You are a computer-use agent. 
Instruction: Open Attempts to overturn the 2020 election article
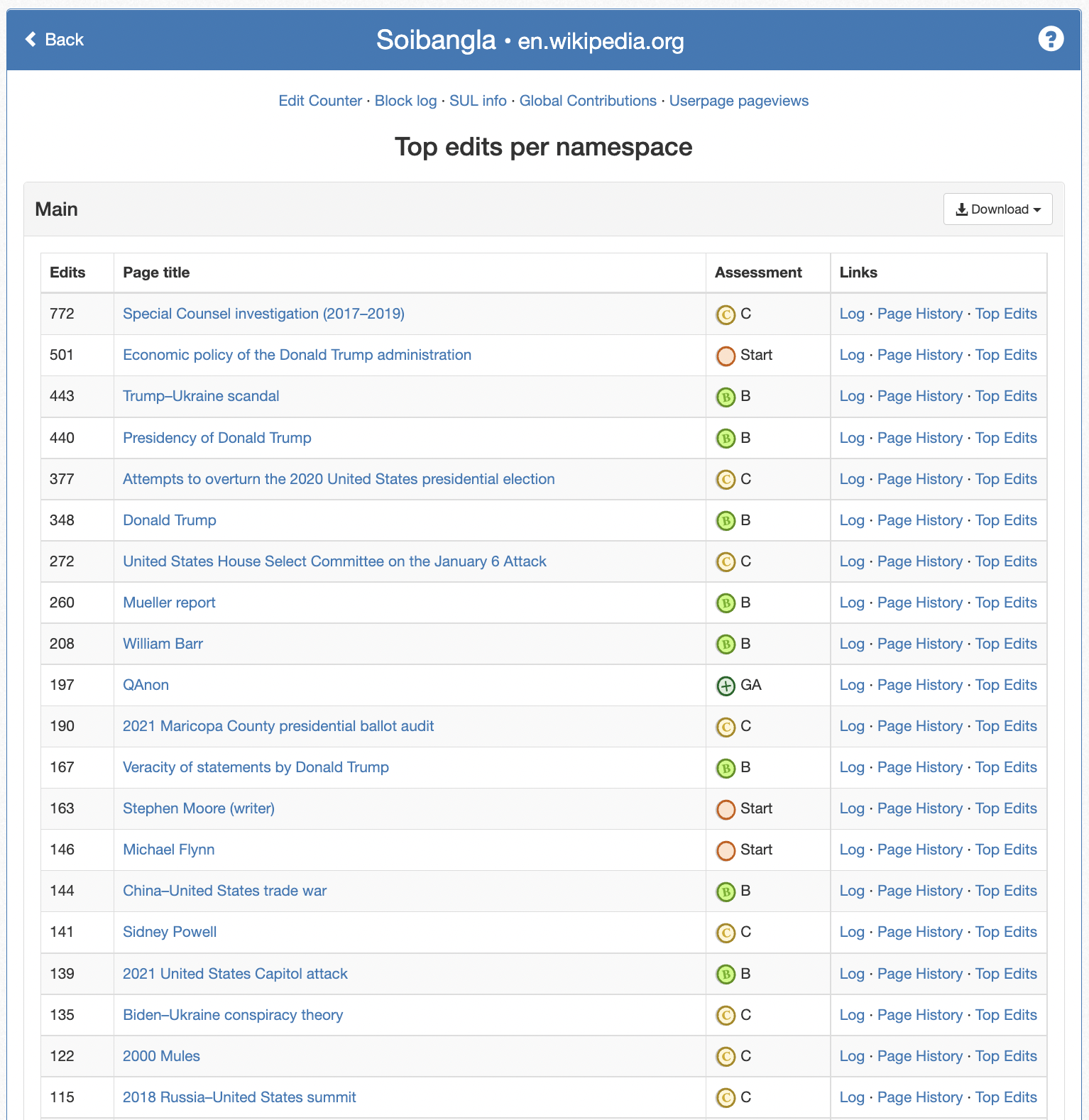coord(339,479)
